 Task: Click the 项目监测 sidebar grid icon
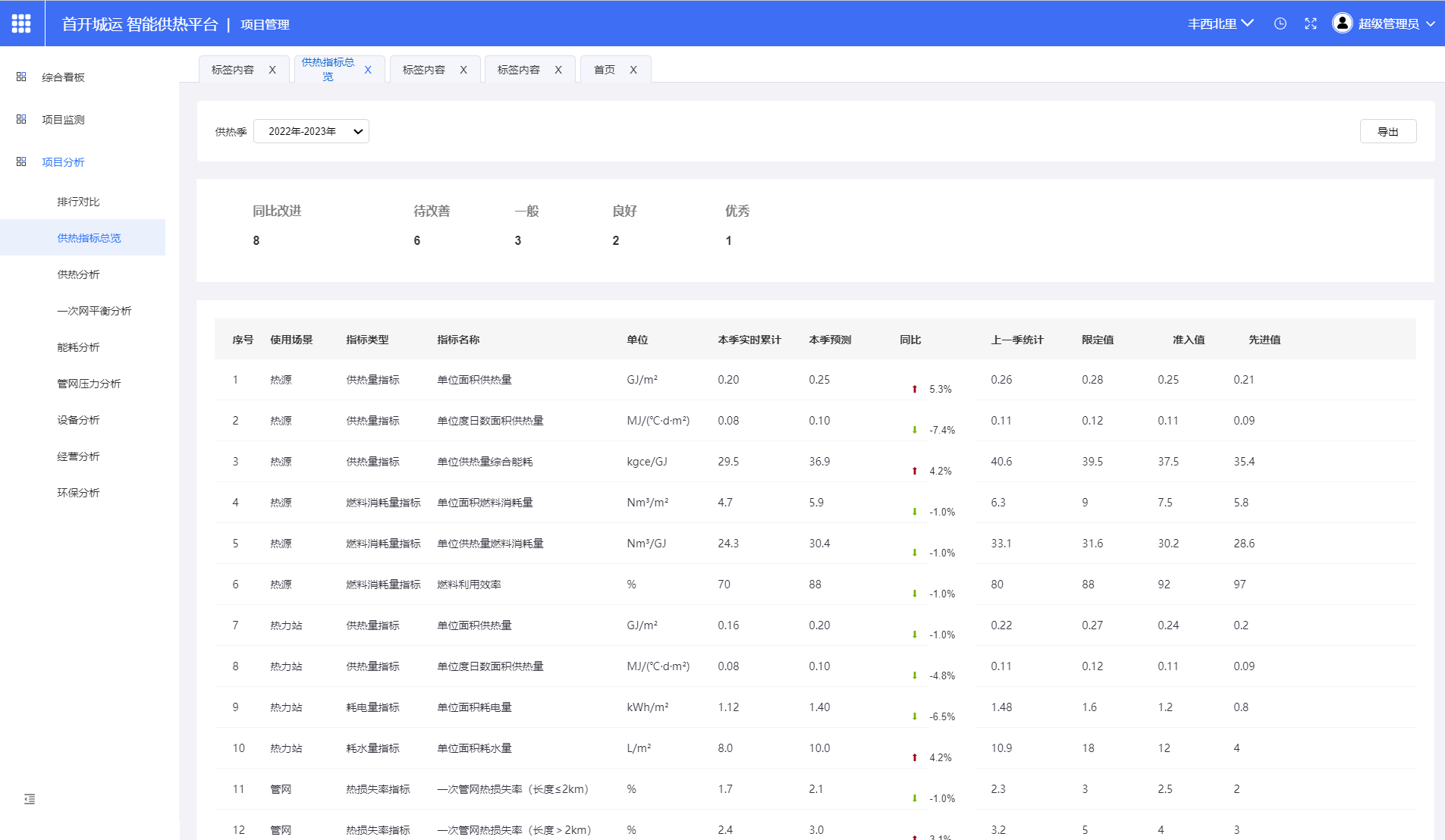pyautogui.click(x=21, y=119)
